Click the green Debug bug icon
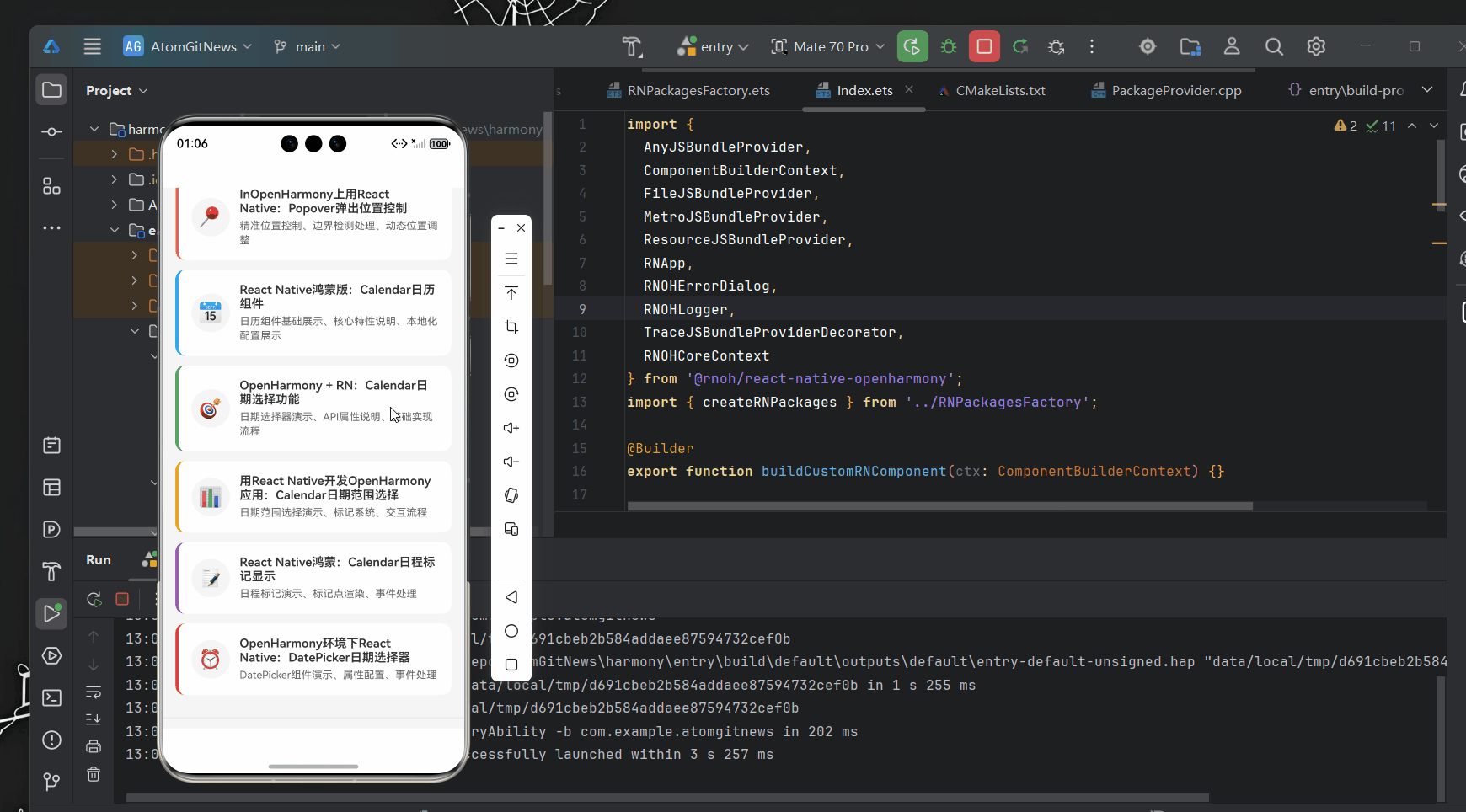 [949, 46]
